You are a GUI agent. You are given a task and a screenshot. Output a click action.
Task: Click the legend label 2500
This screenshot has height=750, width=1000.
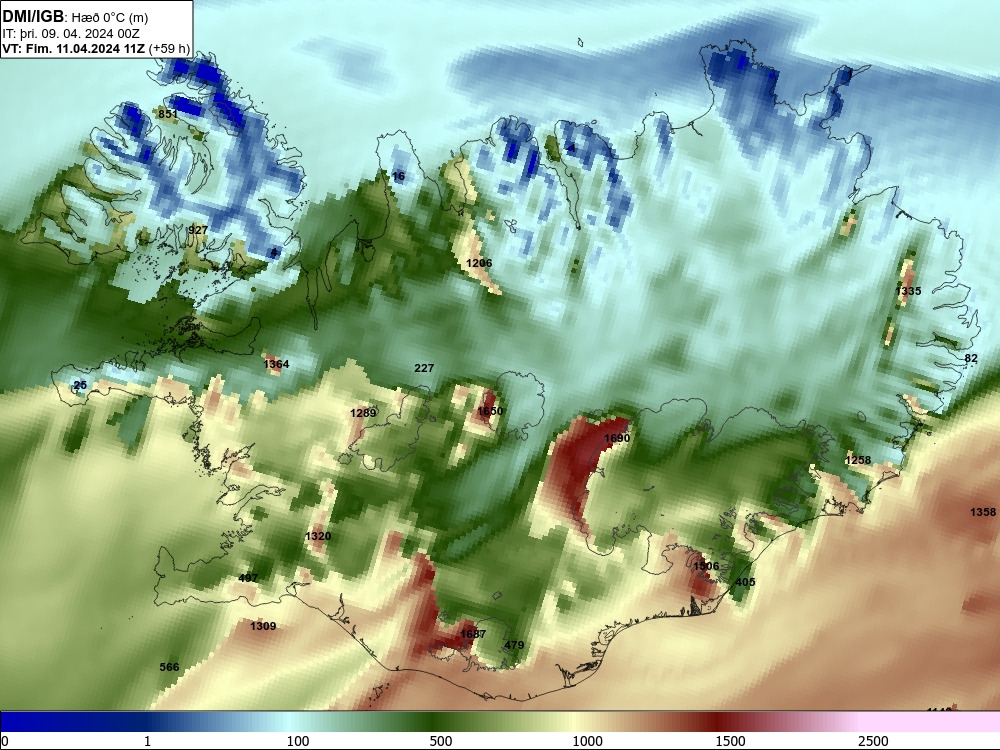tap(873, 741)
